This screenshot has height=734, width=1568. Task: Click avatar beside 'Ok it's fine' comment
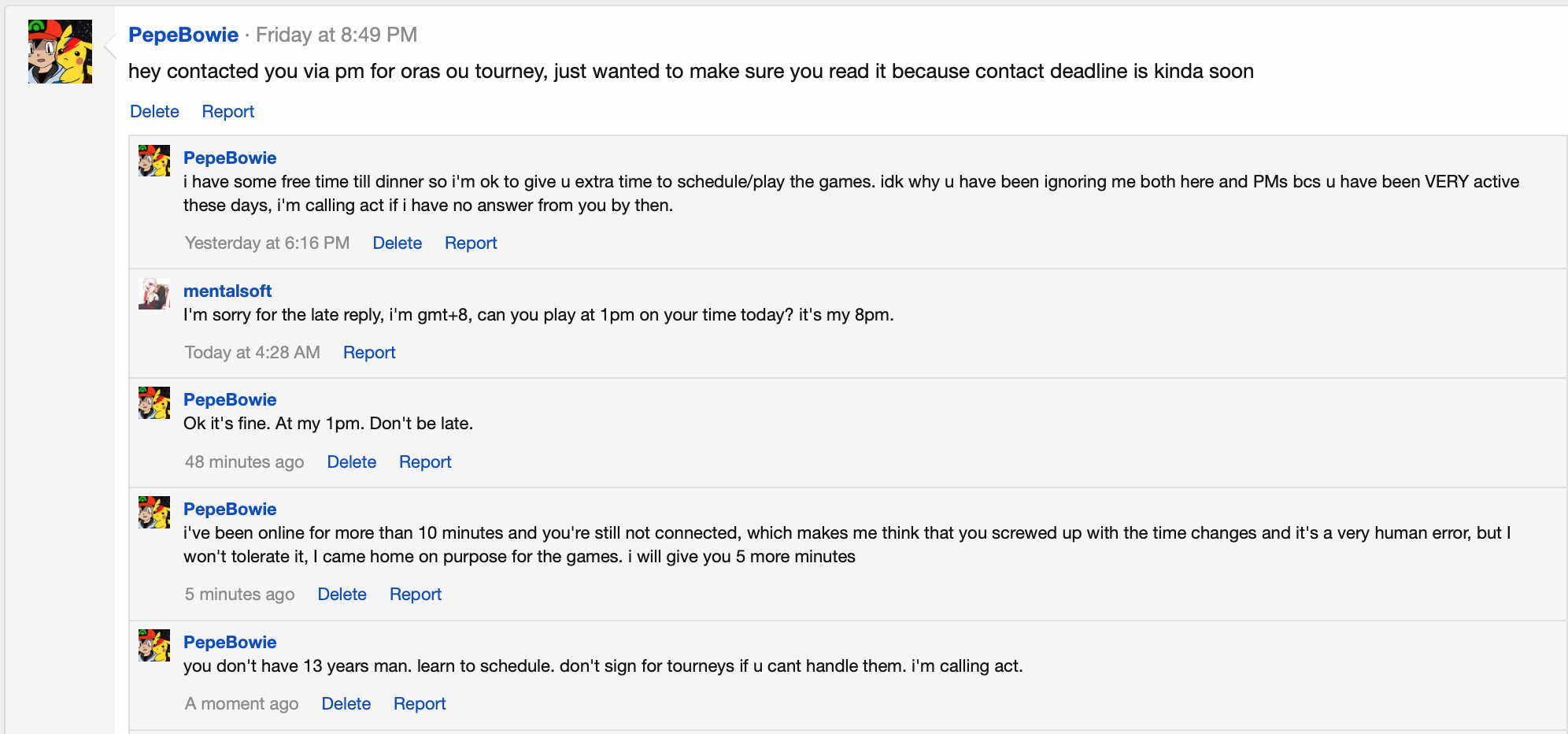pos(154,402)
